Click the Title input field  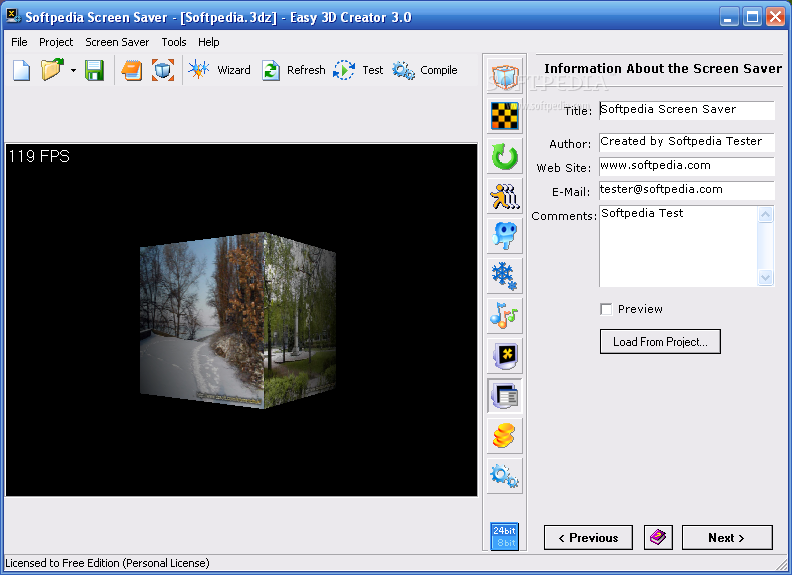click(x=686, y=110)
